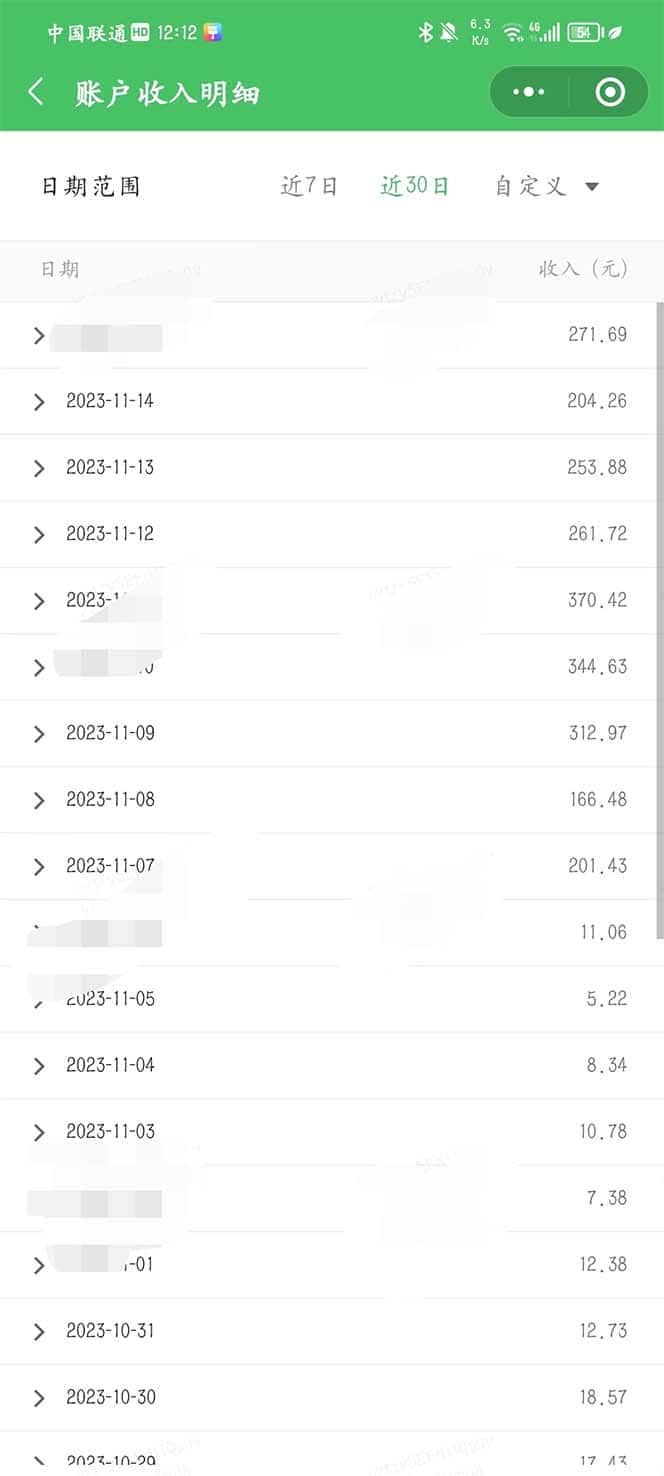Tap the Wi-Fi signal status icon
The width and height of the screenshot is (664, 1476).
(513, 33)
